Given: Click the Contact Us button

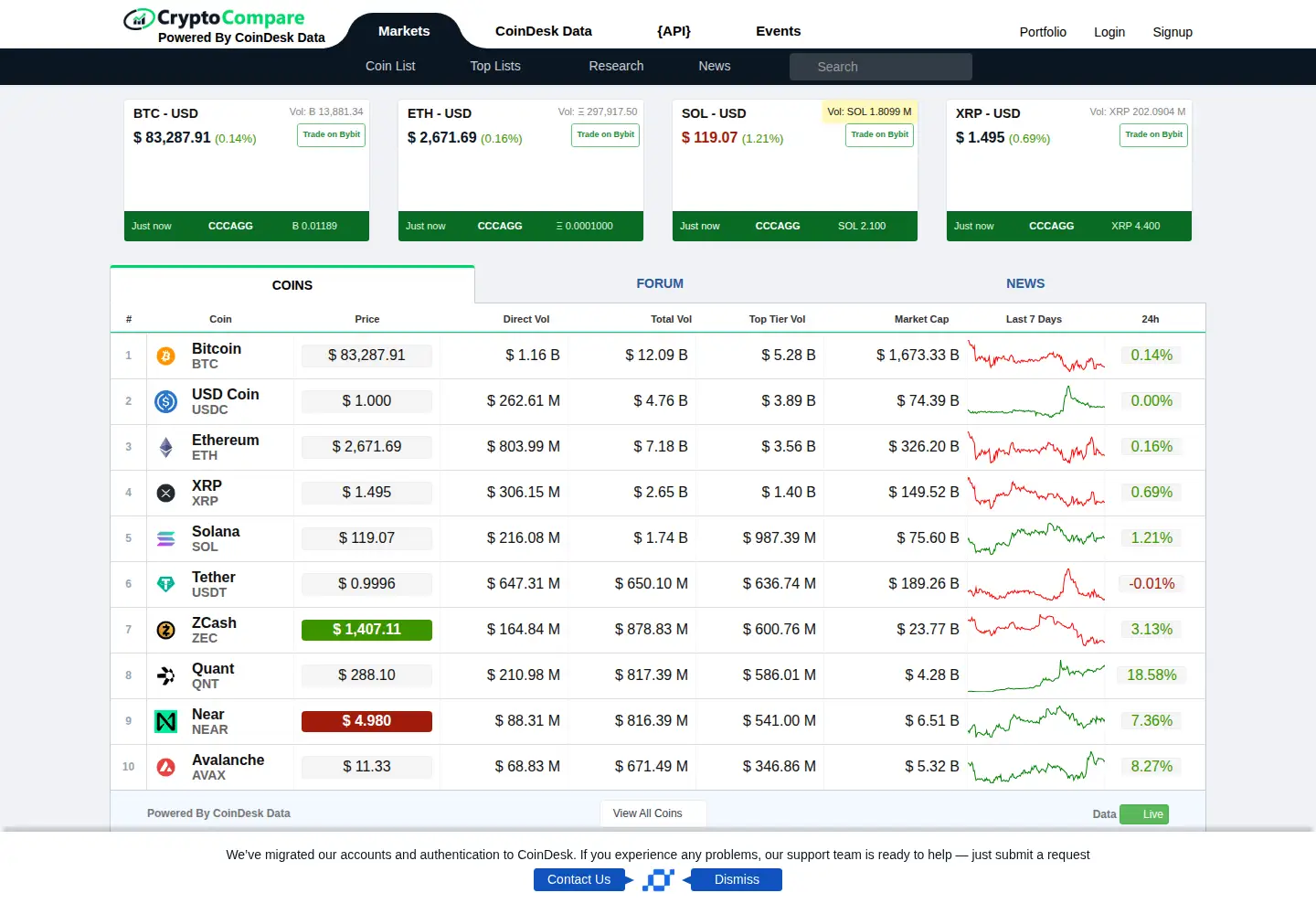Looking at the screenshot, I should [x=578, y=880].
